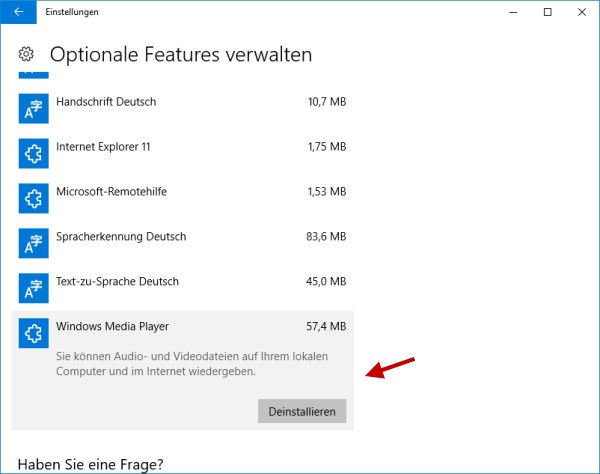Image resolution: width=600 pixels, height=474 pixels.
Task: Click the 1,75 MB size value
Action: coord(327,147)
